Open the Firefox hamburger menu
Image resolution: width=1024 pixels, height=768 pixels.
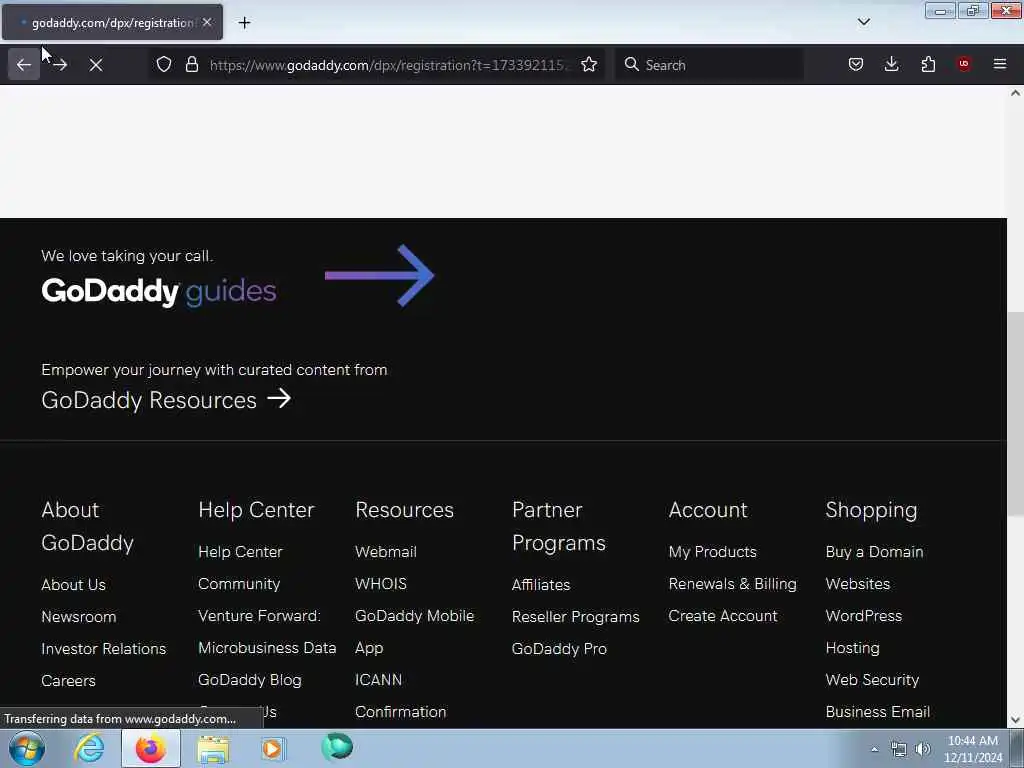click(x=999, y=64)
